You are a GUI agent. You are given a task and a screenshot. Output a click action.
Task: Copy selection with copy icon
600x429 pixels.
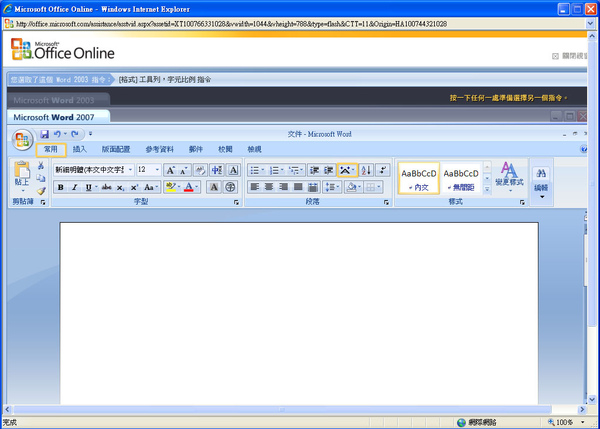click(41, 178)
